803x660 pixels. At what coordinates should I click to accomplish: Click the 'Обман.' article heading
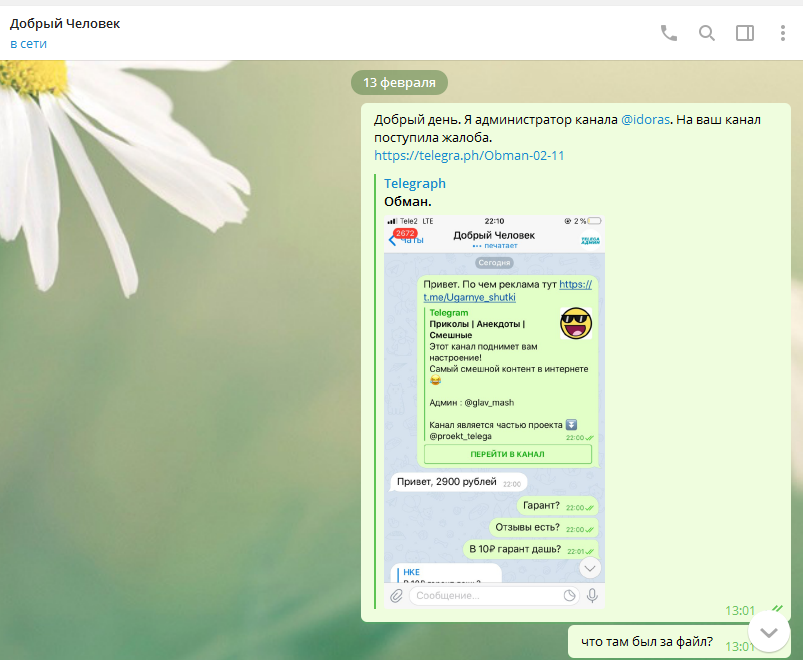pyautogui.click(x=408, y=202)
